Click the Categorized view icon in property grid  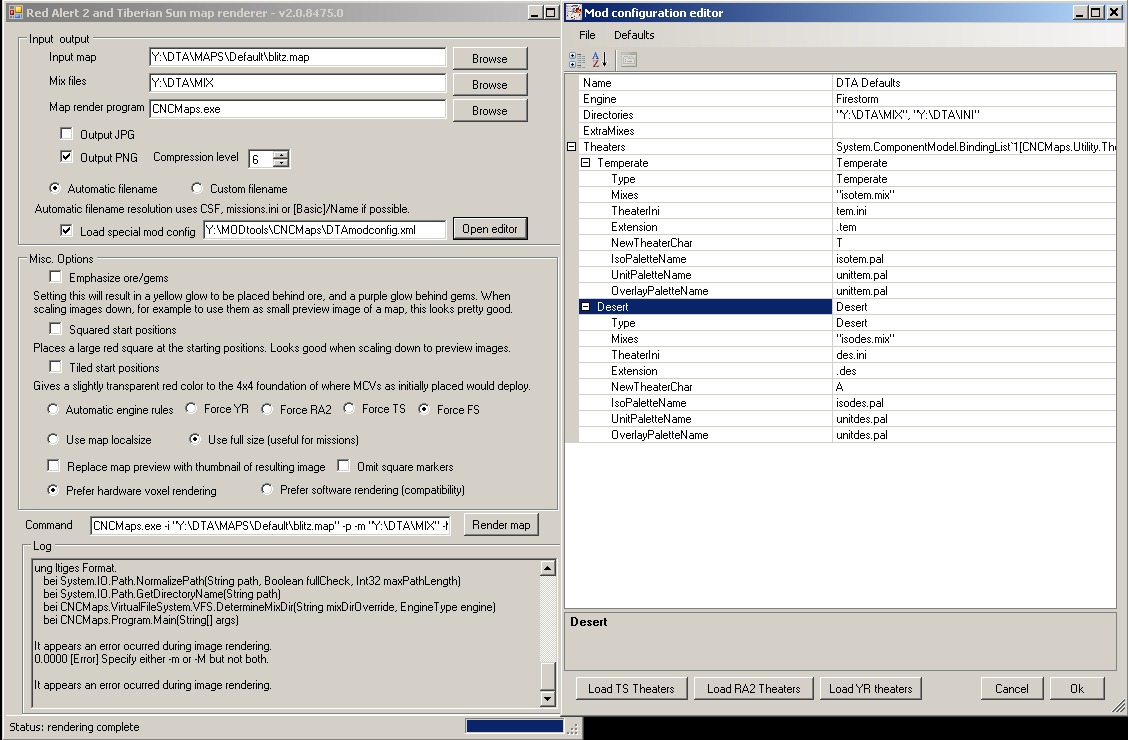(577, 60)
